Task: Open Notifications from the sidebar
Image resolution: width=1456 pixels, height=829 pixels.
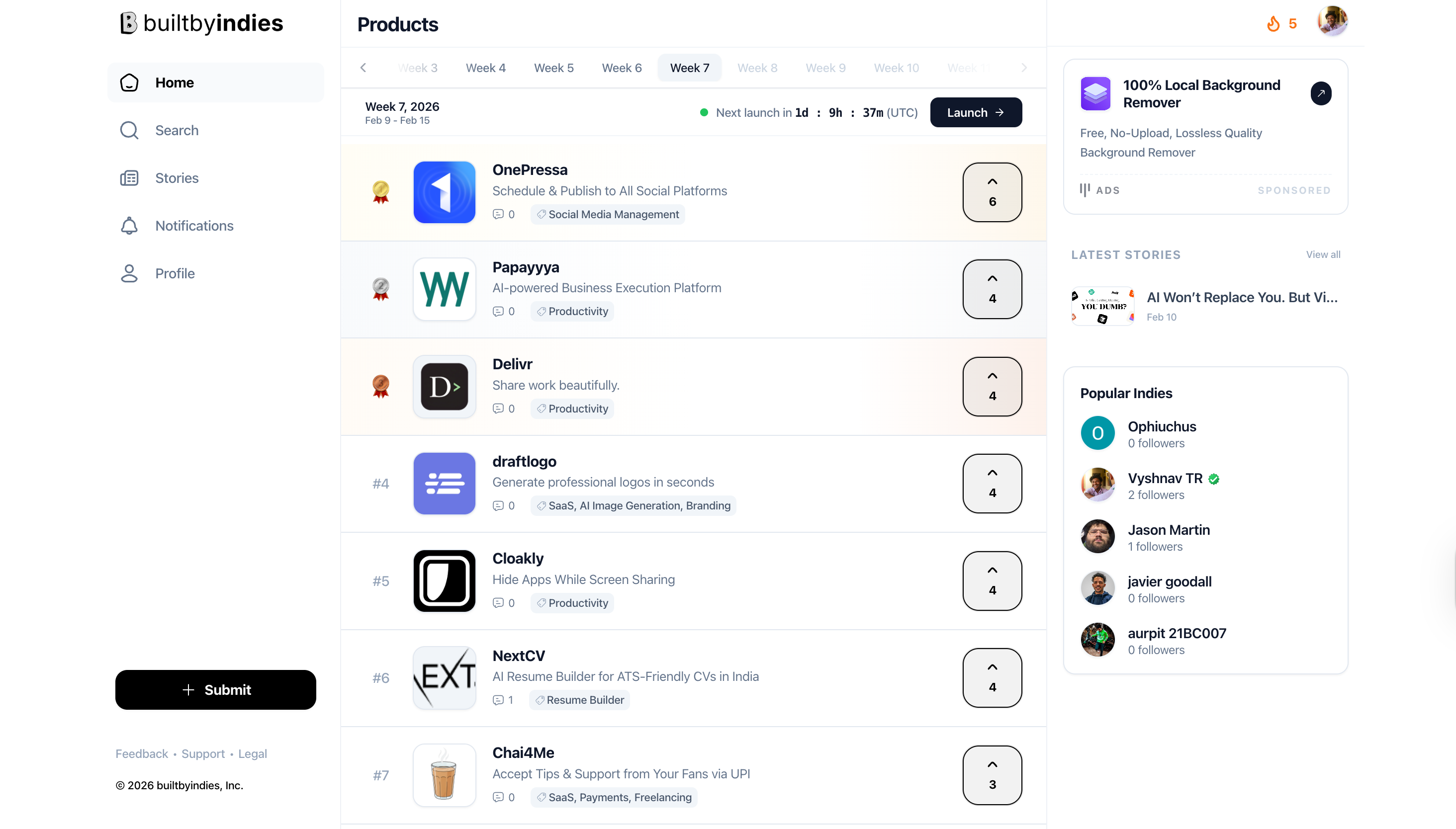Action: click(x=129, y=226)
